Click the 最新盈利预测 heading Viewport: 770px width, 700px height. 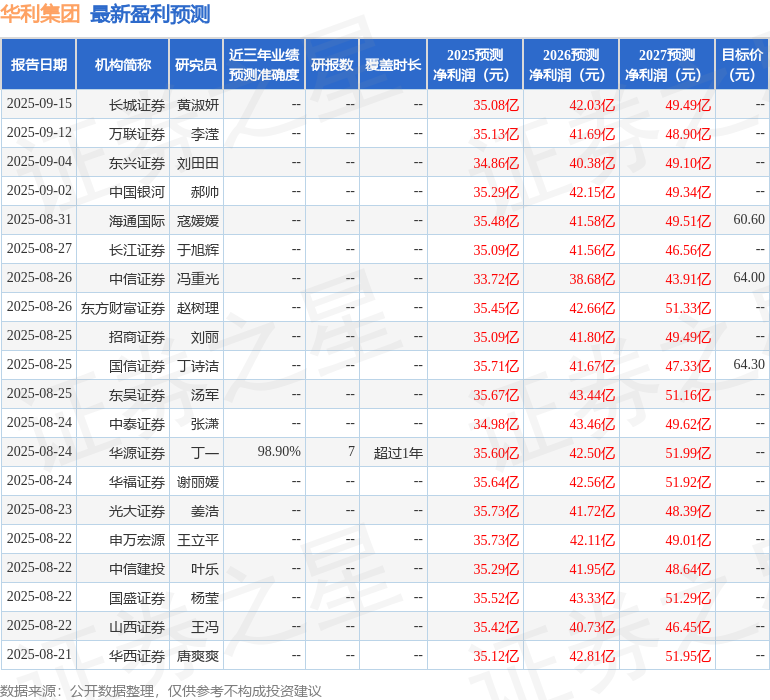click(x=149, y=14)
